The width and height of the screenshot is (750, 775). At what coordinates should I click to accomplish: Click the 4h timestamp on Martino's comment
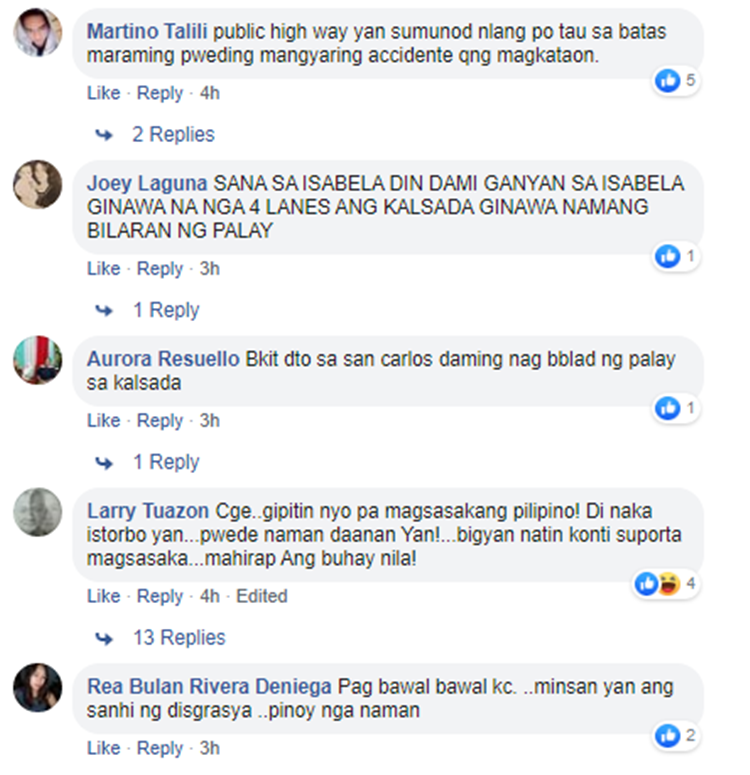210,93
